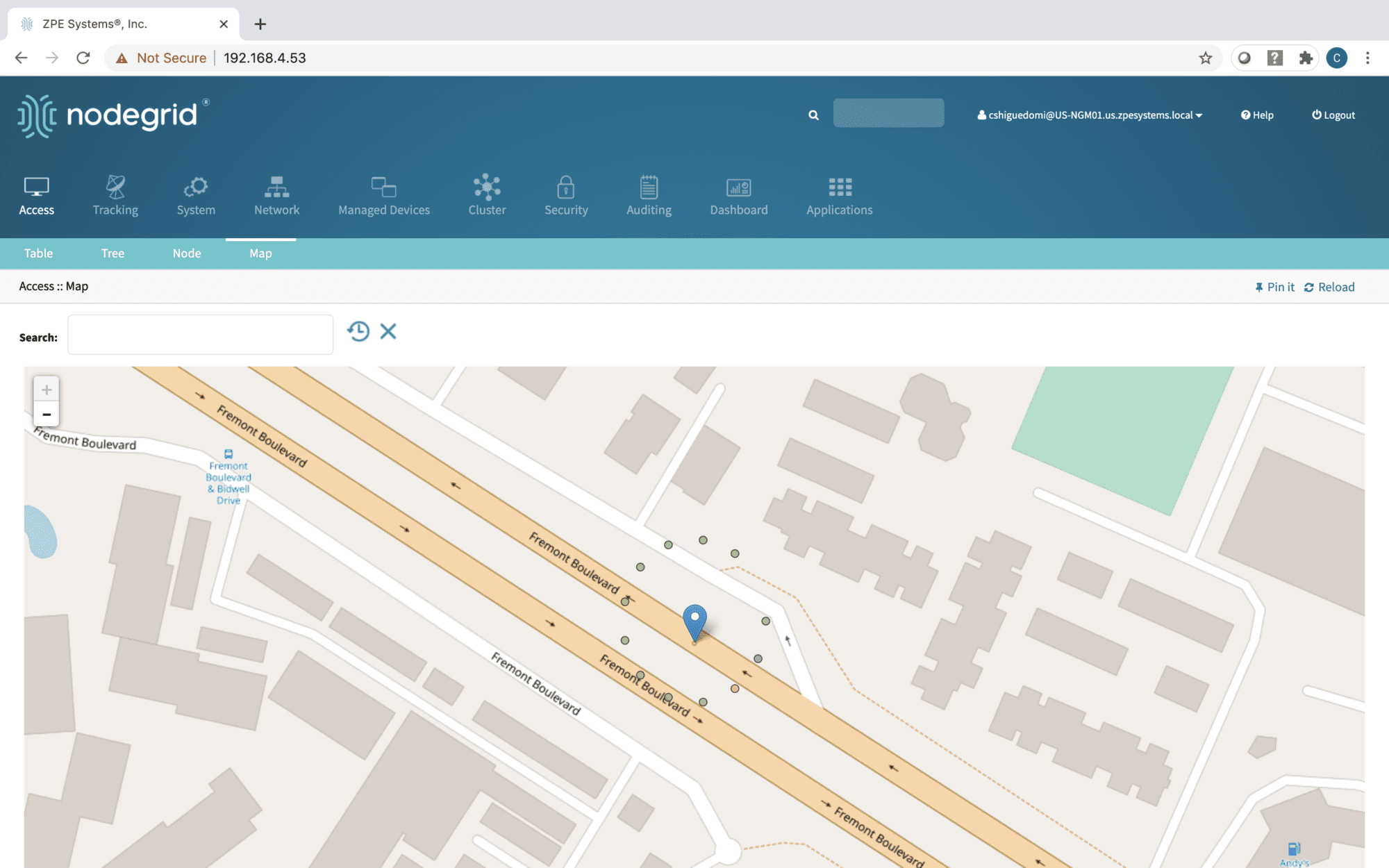Open the Managed Devices icon
Screen dimensions: 1389x868
(x=383, y=187)
